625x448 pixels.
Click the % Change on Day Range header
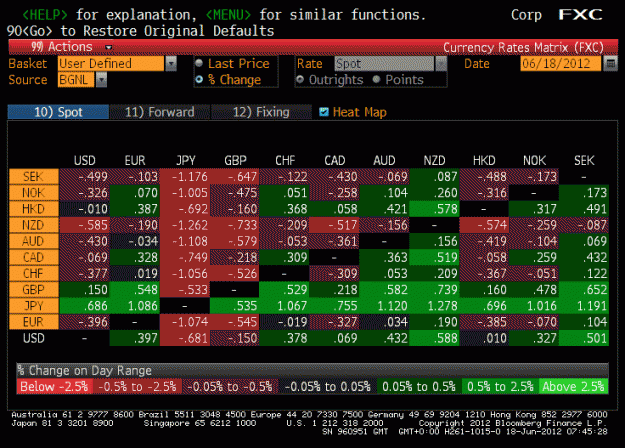[312, 370]
